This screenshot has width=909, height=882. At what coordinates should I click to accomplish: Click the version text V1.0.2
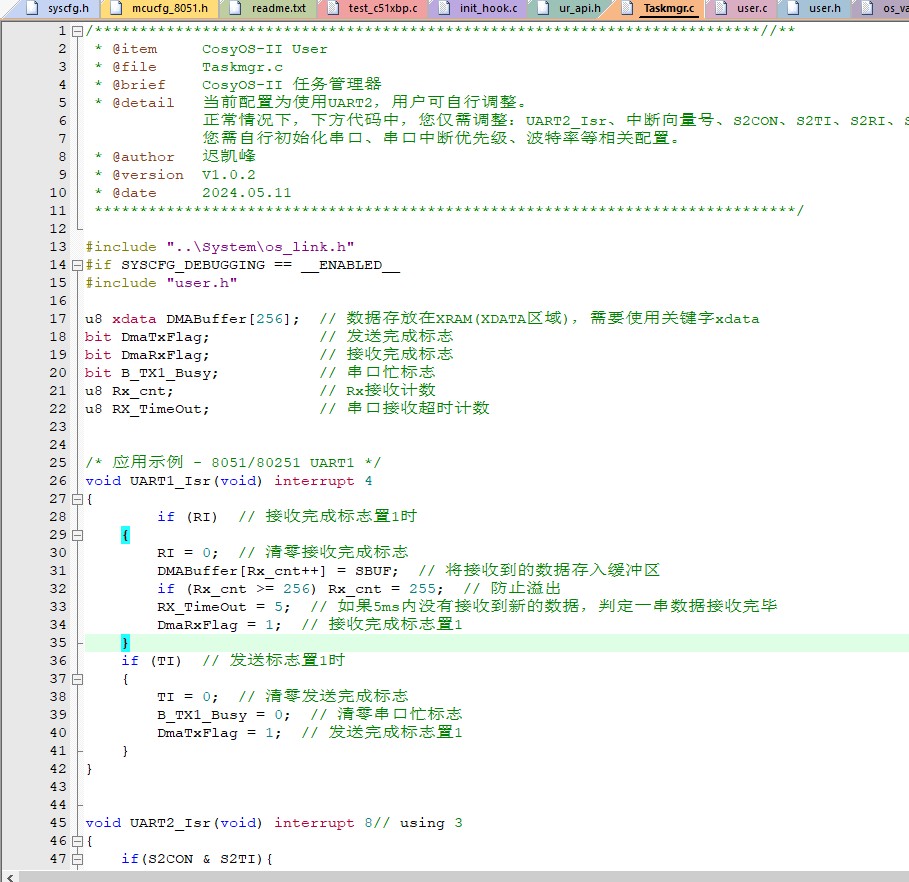coord(228,175)
